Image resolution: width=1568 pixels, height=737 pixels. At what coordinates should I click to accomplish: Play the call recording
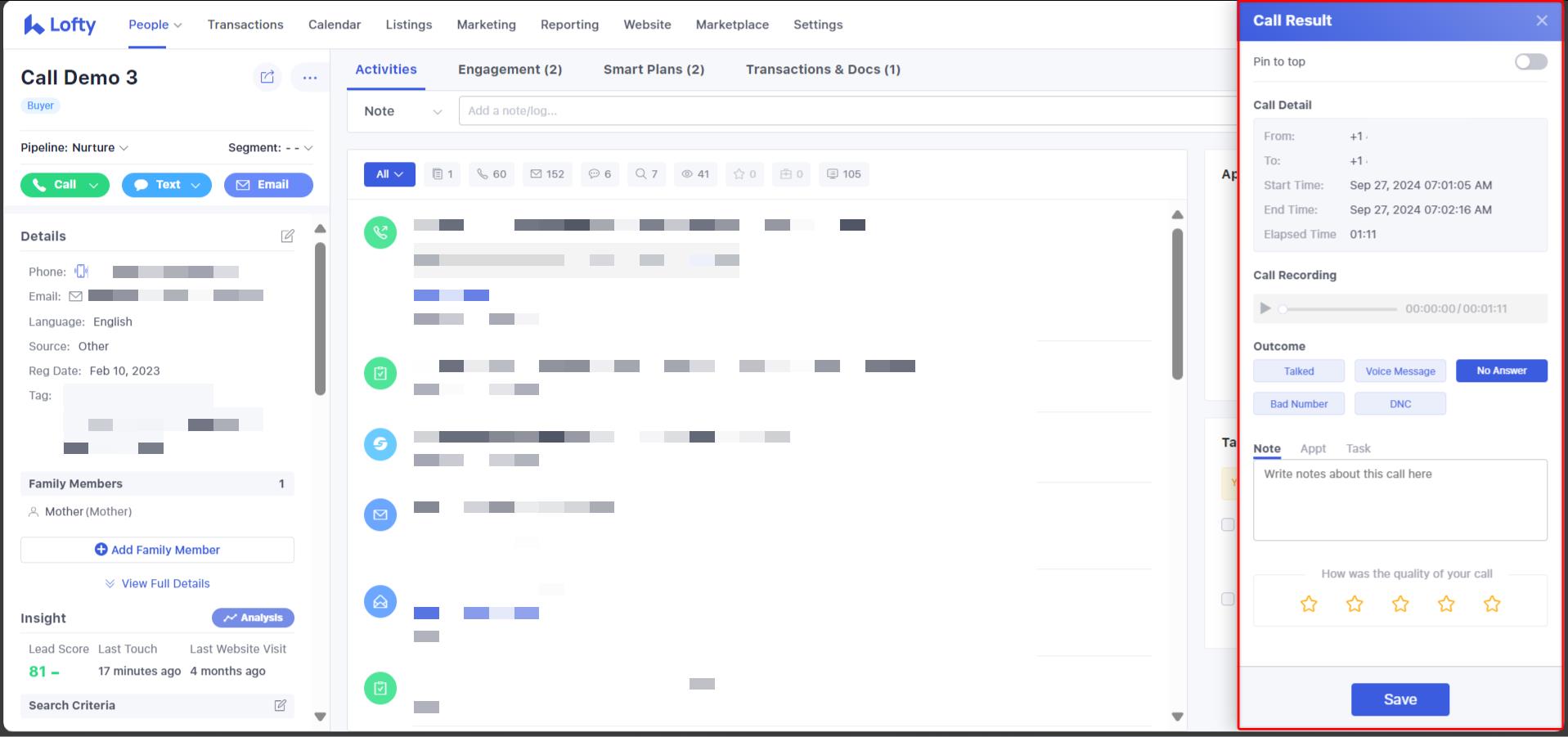pos(1265,308)
